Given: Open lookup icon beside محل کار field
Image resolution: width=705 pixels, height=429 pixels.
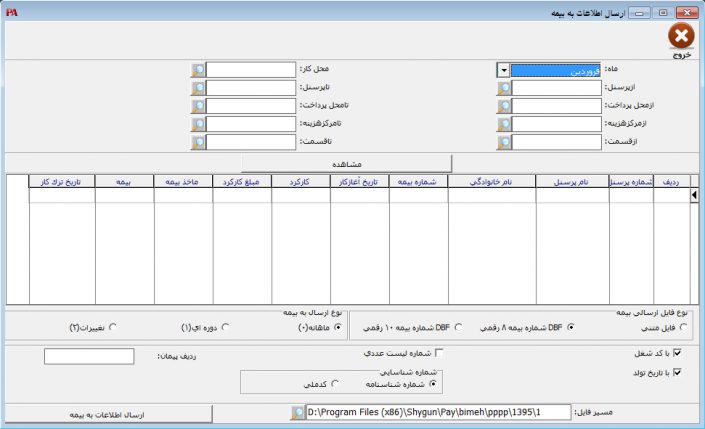Looking at the screenshot, I should pyautogui.click(x=198, y=70).
